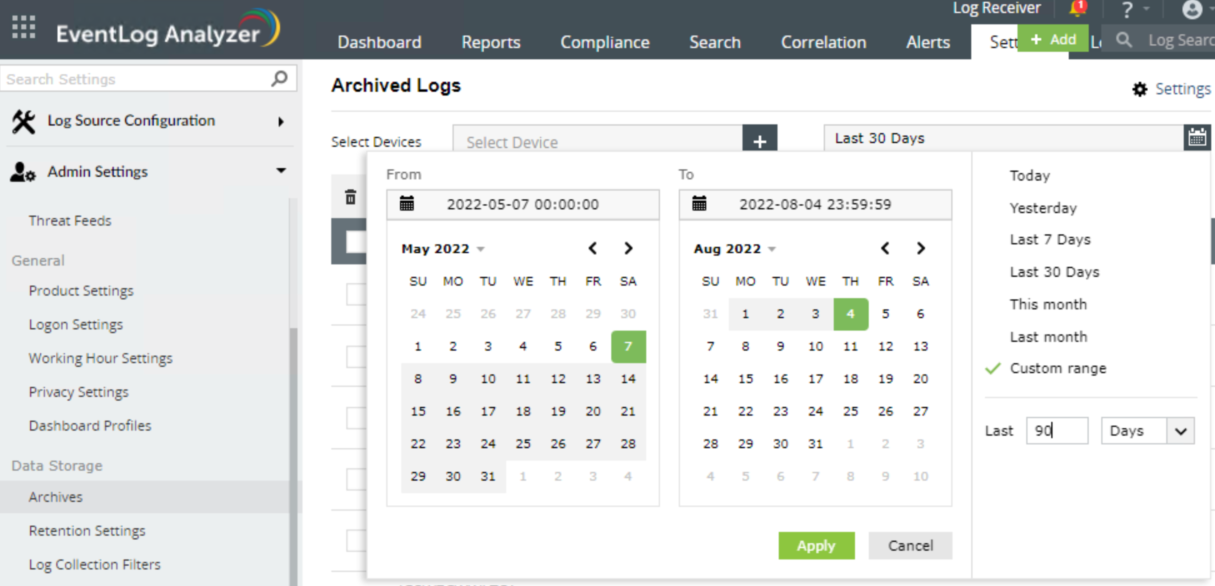Select the Last 7 Days preset
Screen dimensions: 1215x586
(x=1050, y=240)
